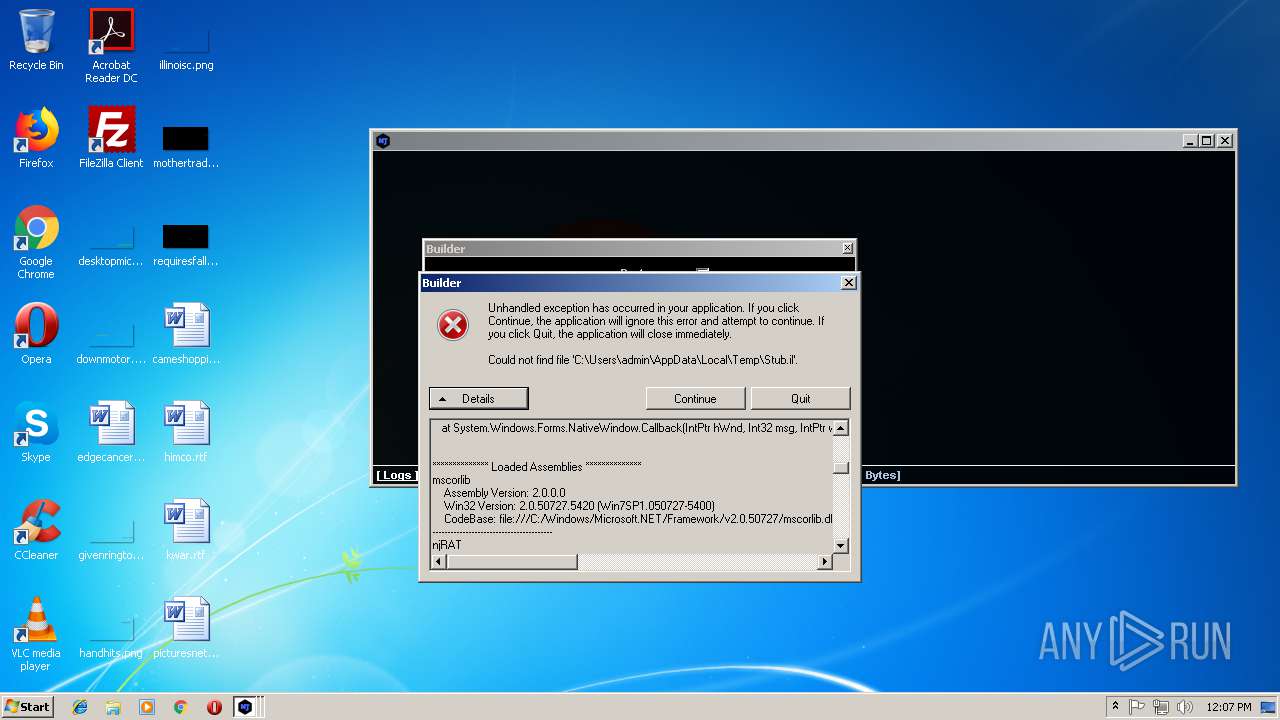Screen dimensions: 1280x720
Task: Click the 12:07 PM clock
Action: tap(1228, 707)
